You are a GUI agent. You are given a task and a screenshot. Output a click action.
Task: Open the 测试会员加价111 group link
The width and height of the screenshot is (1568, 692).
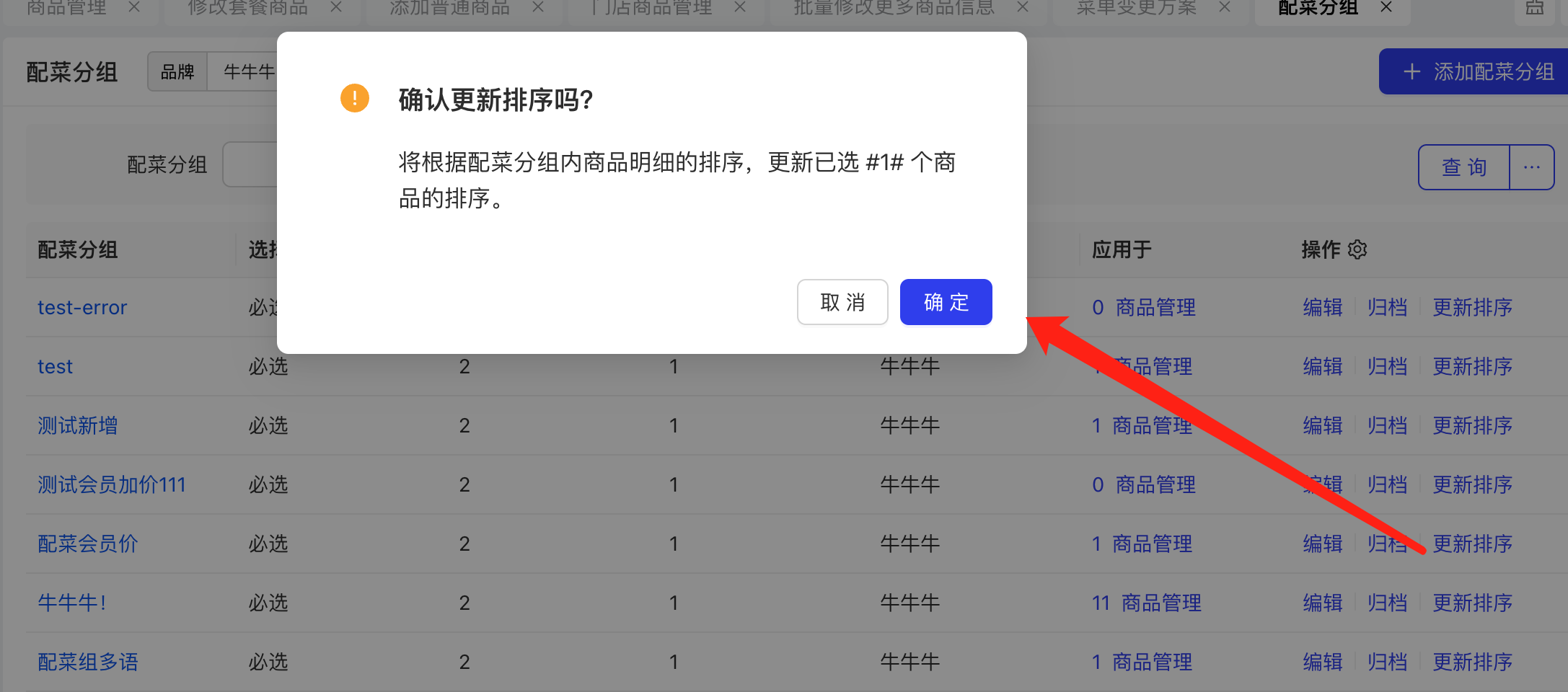click(112, 484)
